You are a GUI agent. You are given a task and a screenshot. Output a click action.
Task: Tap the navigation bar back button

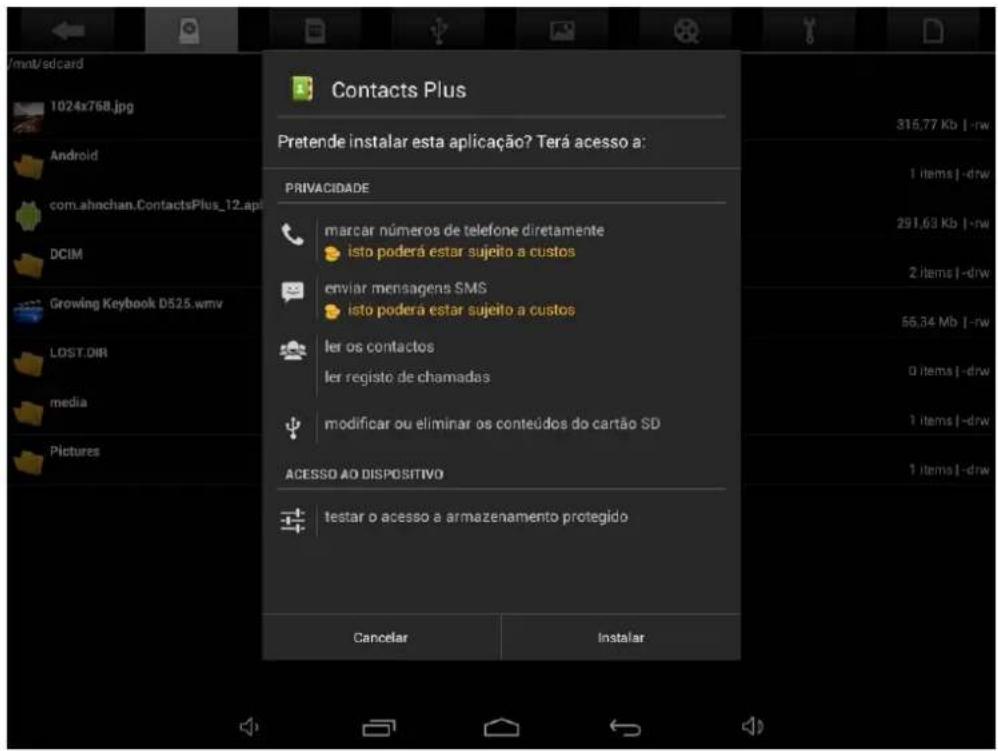click(625, 727)
